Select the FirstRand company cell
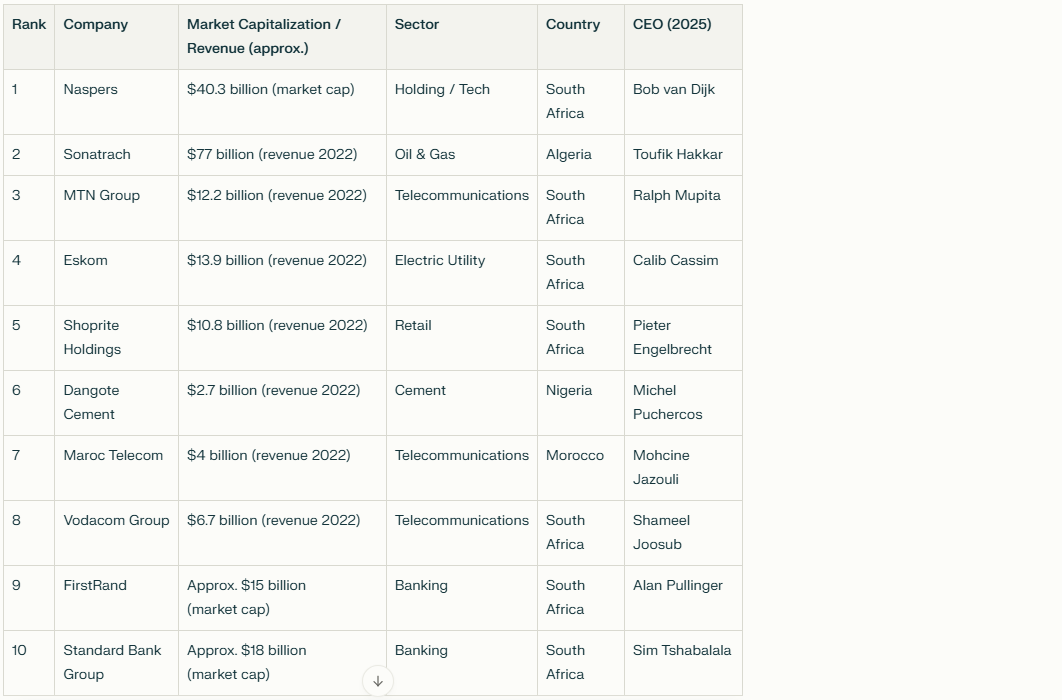Screen dimensions: 1062x700 tap(95, 586)
